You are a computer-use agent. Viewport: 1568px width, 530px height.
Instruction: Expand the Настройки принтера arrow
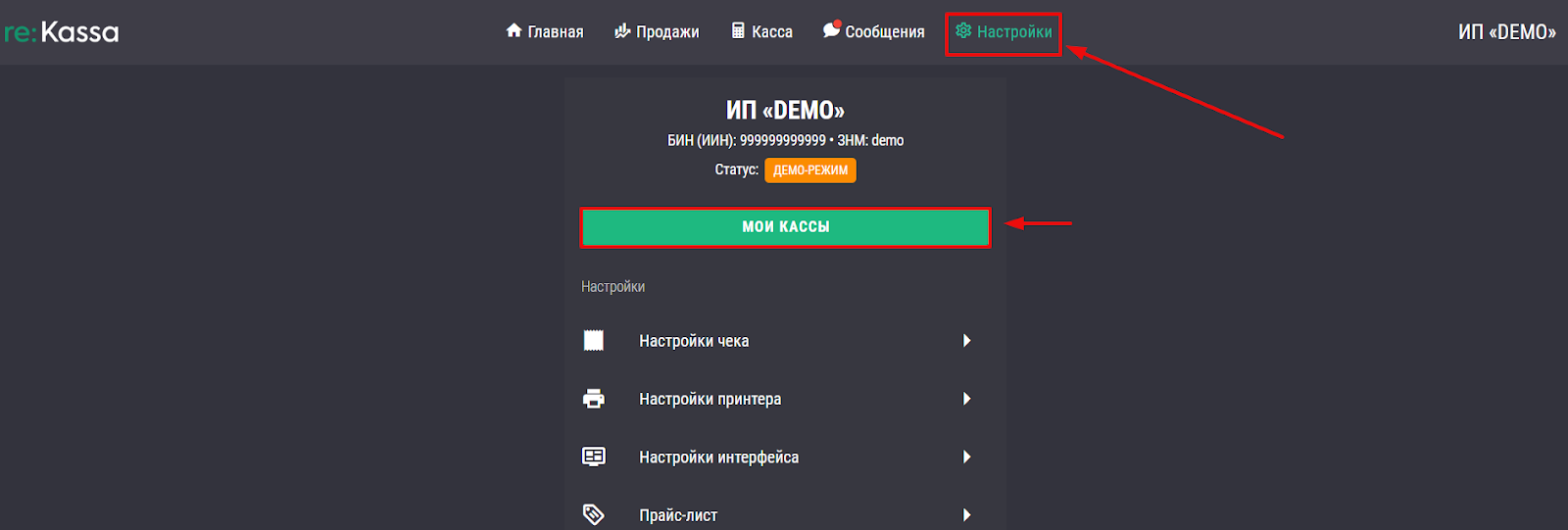[966, 399]
